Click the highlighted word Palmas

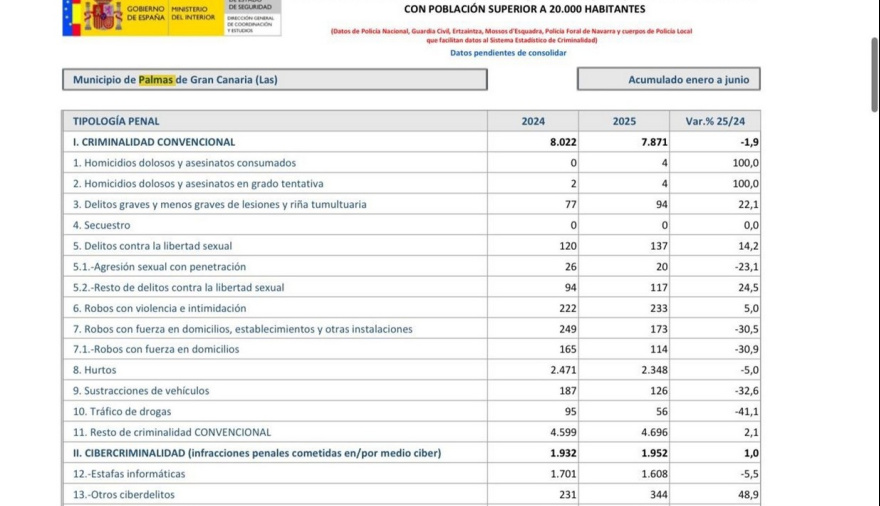156,79
